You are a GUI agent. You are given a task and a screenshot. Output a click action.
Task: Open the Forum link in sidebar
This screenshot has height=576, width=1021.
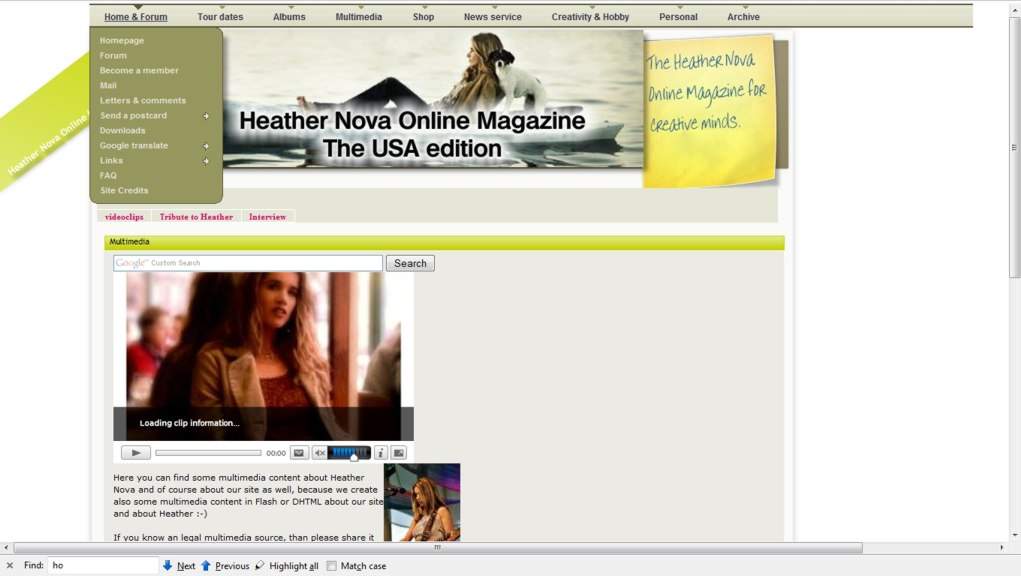point(113,56)
